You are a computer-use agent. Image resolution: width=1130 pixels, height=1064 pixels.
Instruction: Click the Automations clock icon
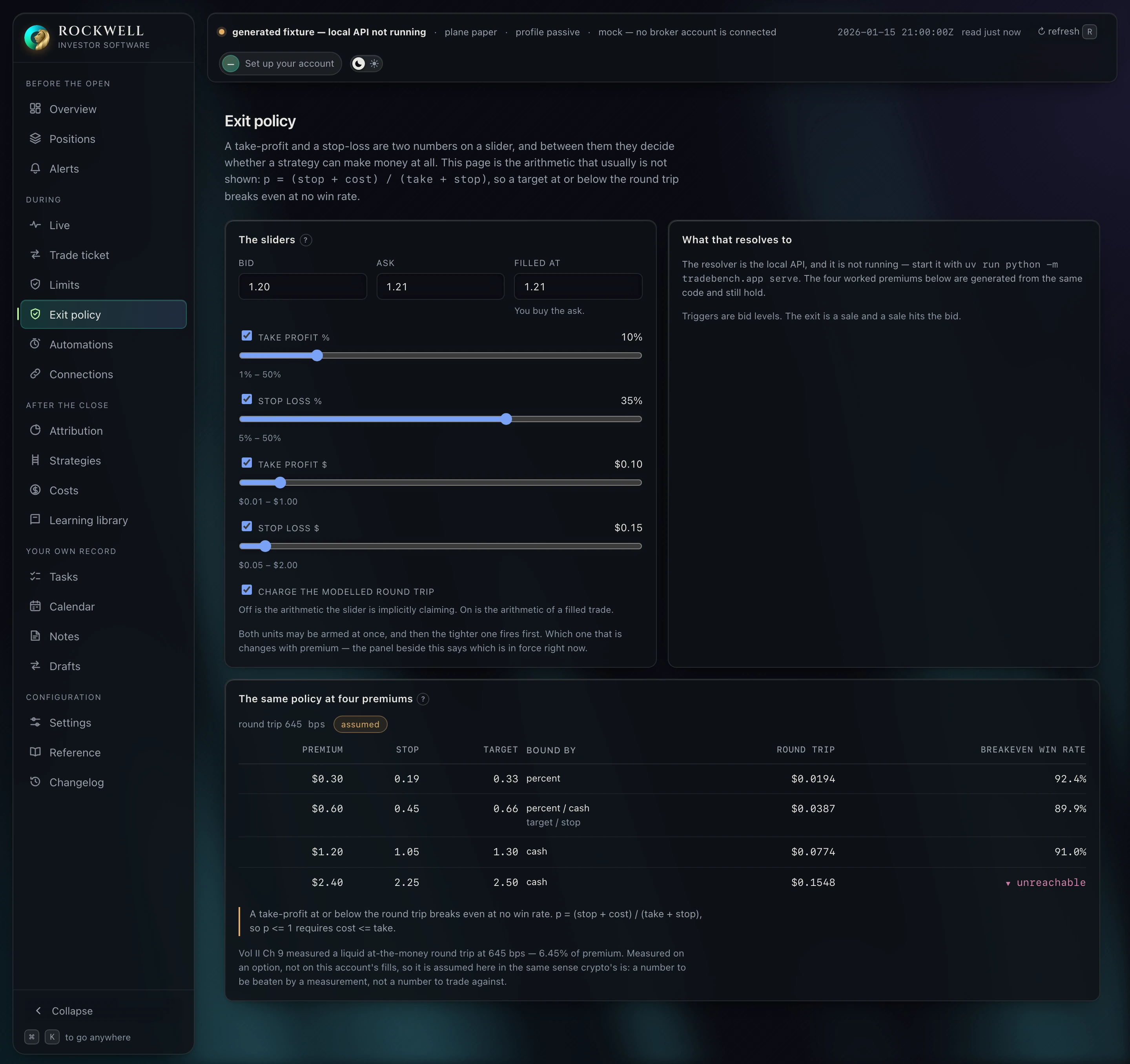(35, 344)
